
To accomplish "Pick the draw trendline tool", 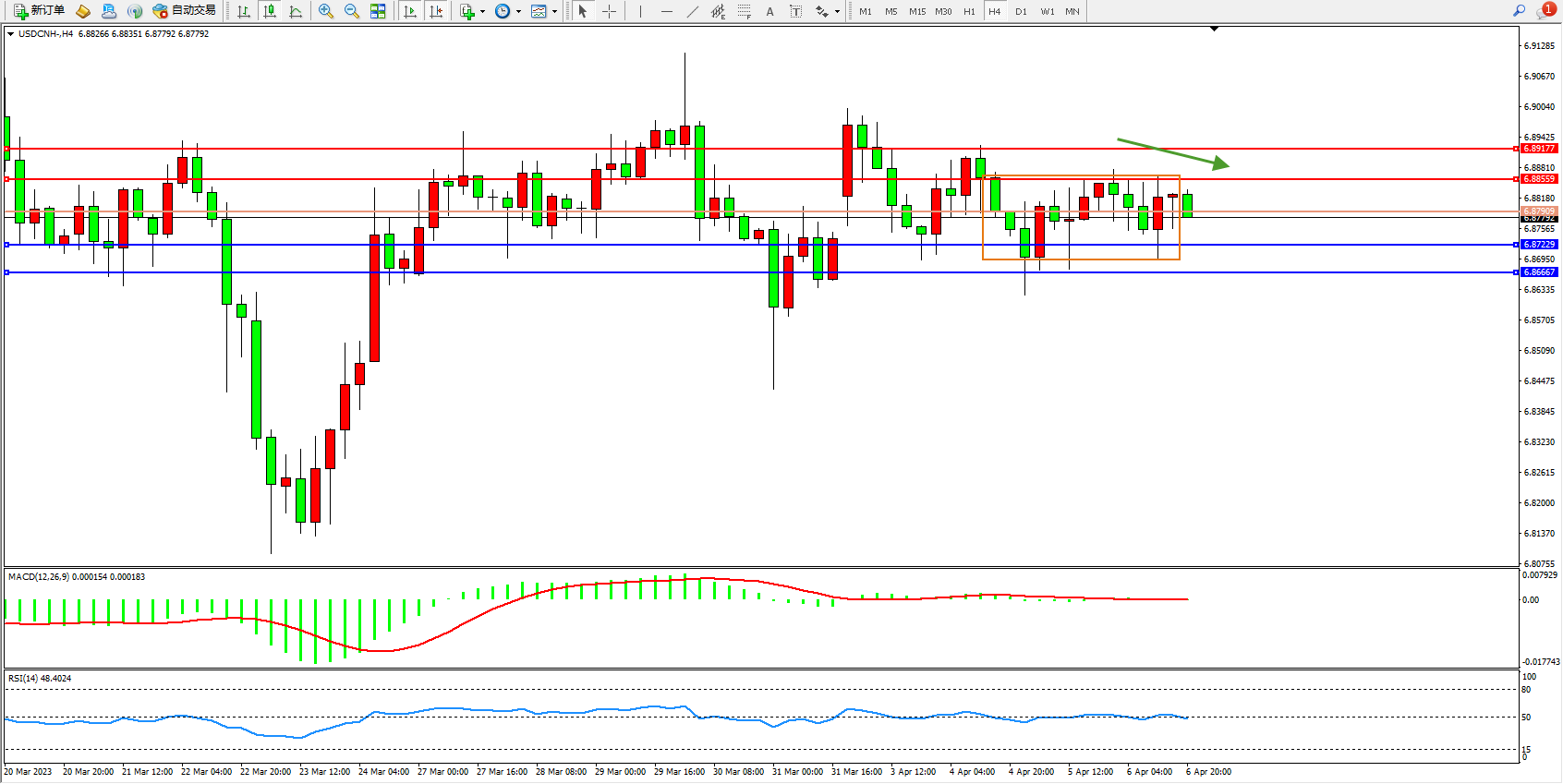I will click(x=693, y=11).
